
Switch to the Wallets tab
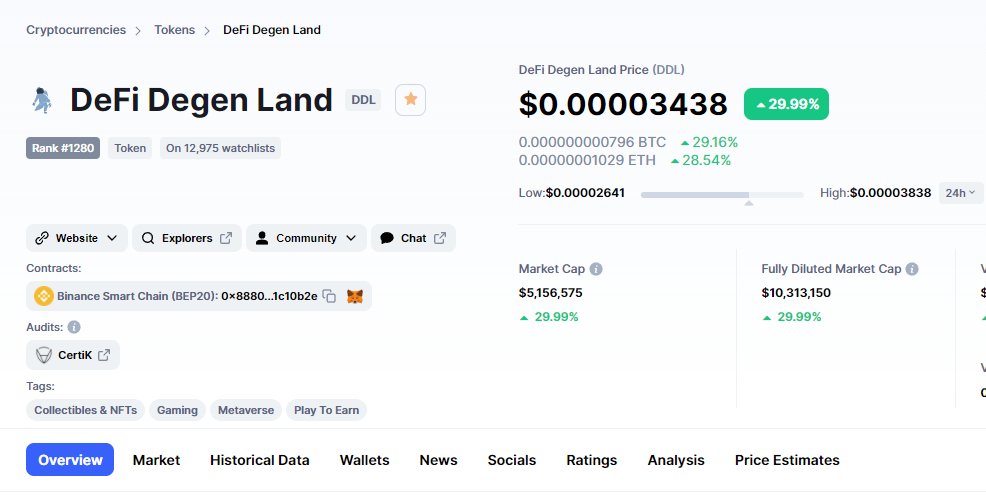tap(364, 460)
